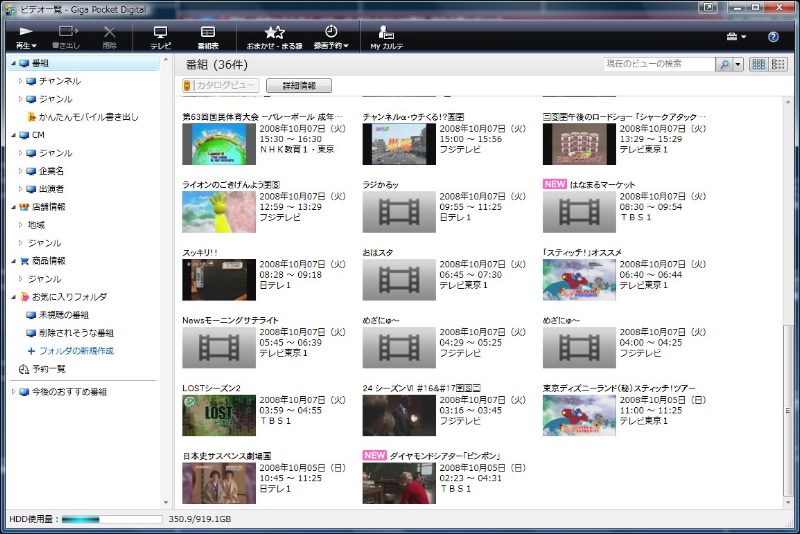Click フォルダの新規作成 link

[76, 351]
